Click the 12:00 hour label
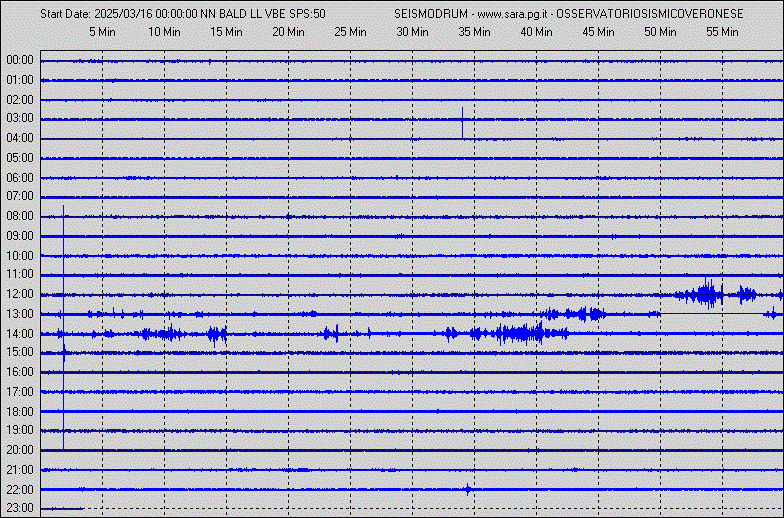The image size is (784, 518). point(20,294)
